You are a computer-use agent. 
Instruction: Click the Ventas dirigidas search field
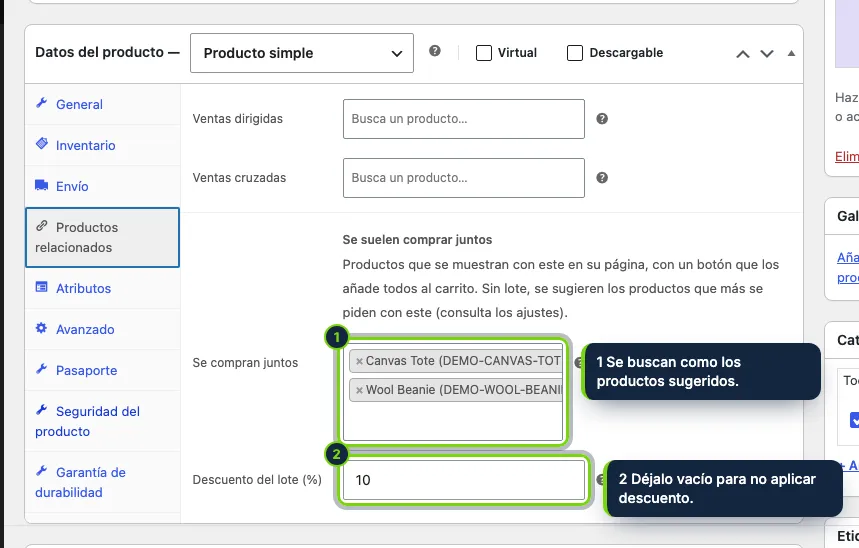pos(464,119)
